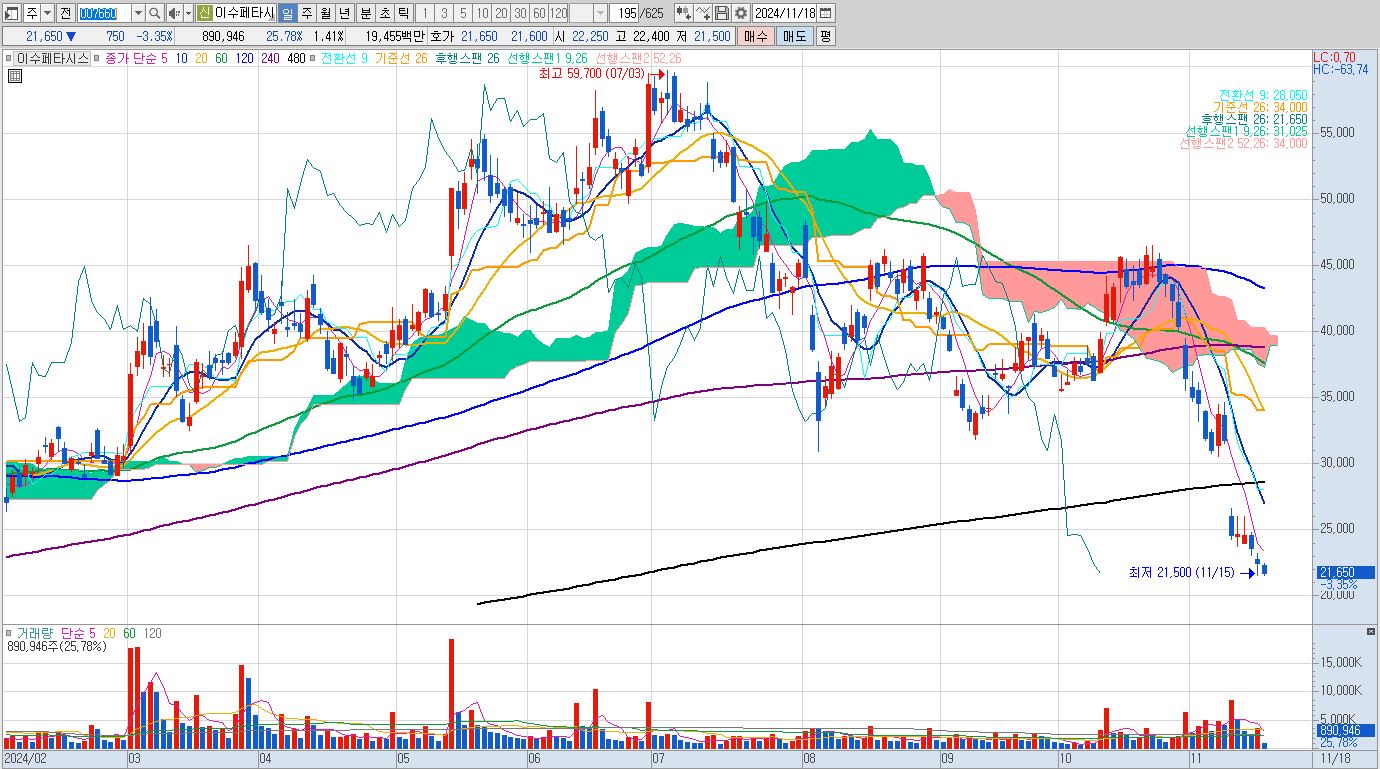Open the calendar date picker icon
The height and width of the screenshot is (769, 1380).
pos(826,13)
